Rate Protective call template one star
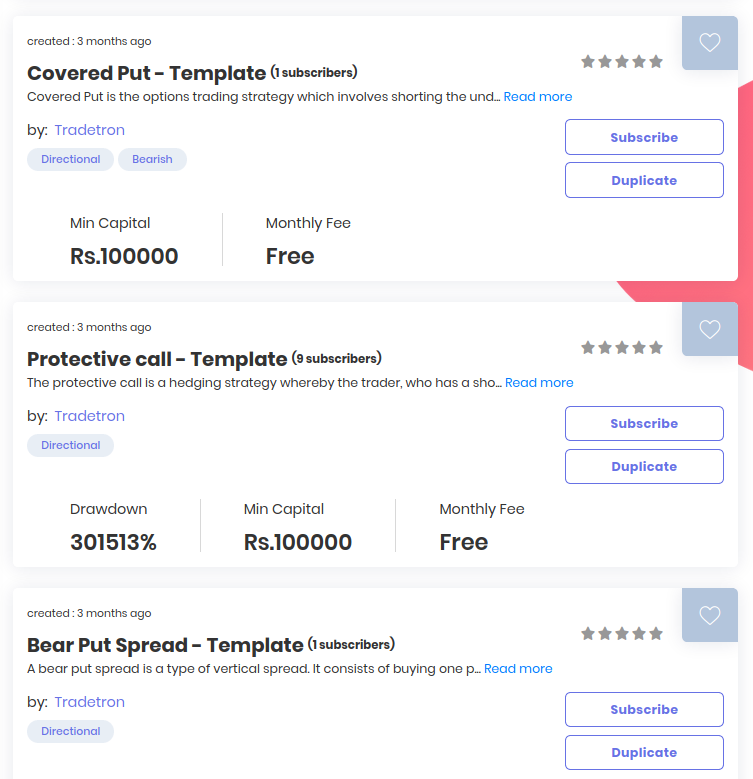This screenshot has height=779, width=753. click(x=588, y=348)
